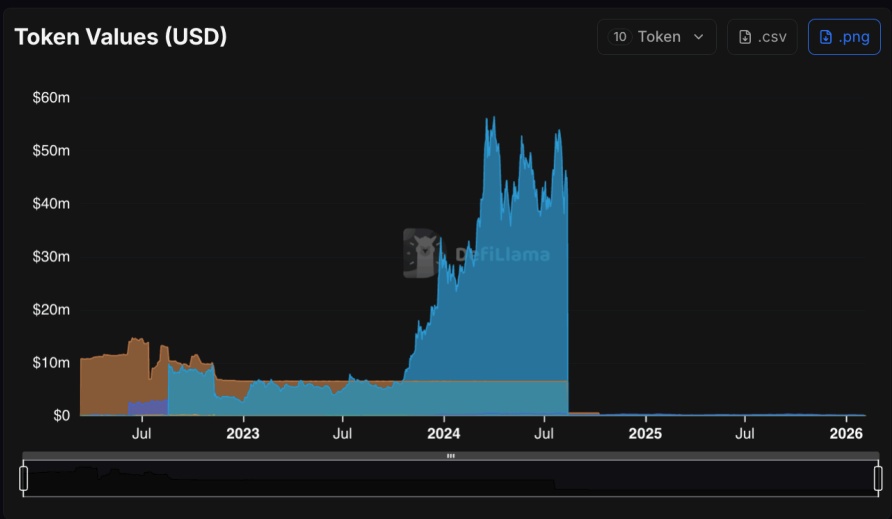
Task: Download chart data as .csv
Action: pyautogui.click(x=762, y=37)
